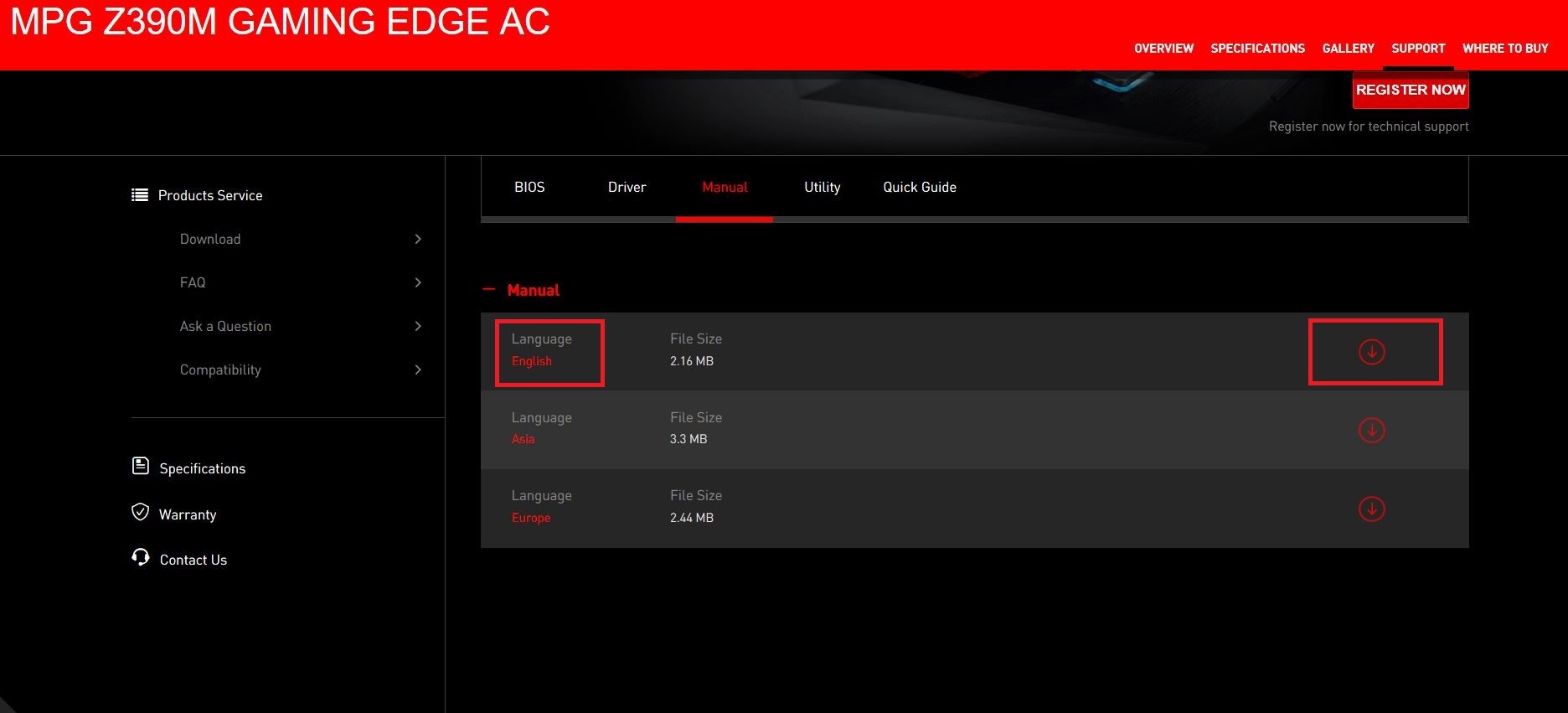Screen dimensions: 1568x713
Task: Collapse the Manual section minus icon
Action: [489, 290]
